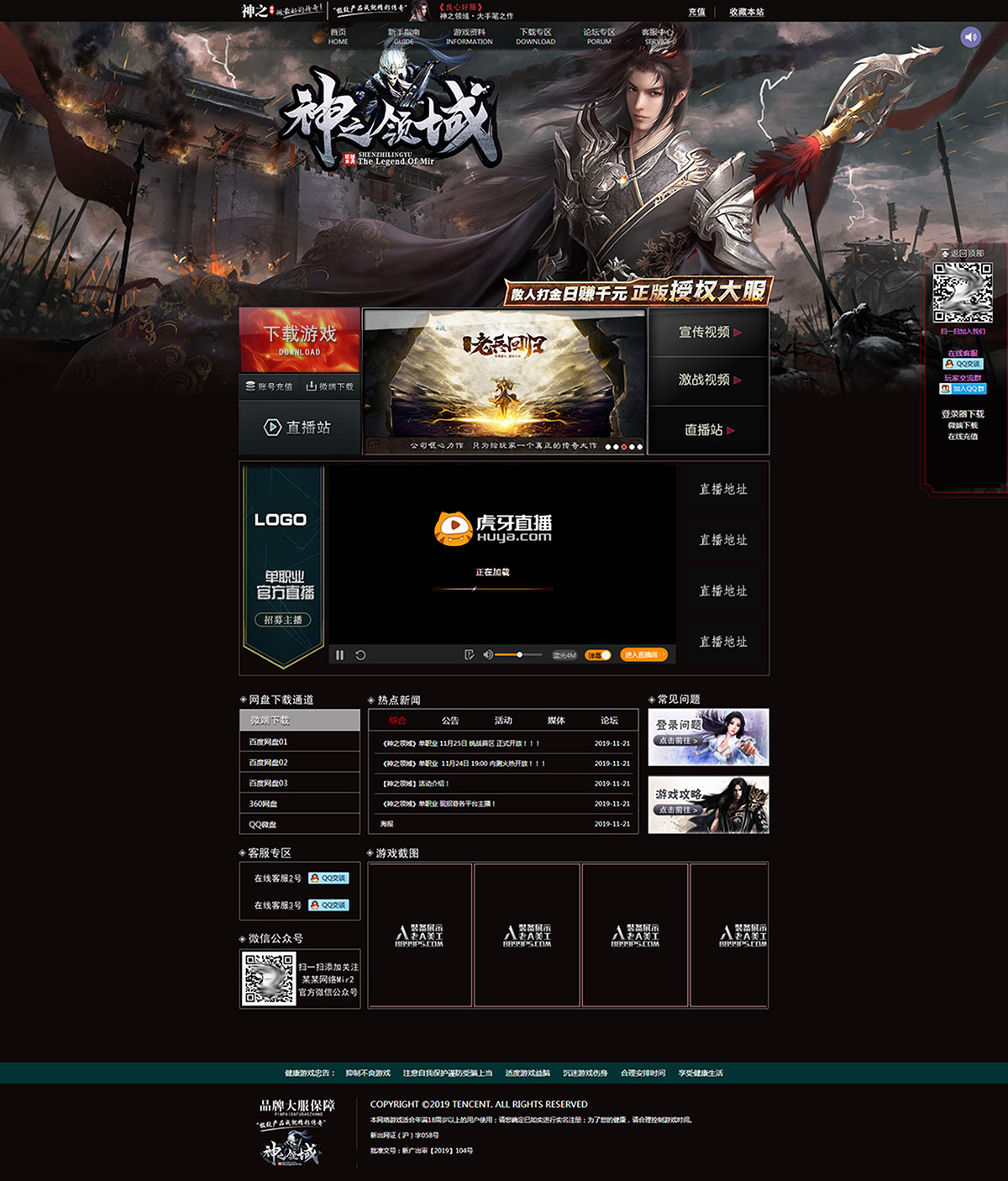Open the 首页 HOME nav item
The image size is (1008, 1181).
coord(339,36)
